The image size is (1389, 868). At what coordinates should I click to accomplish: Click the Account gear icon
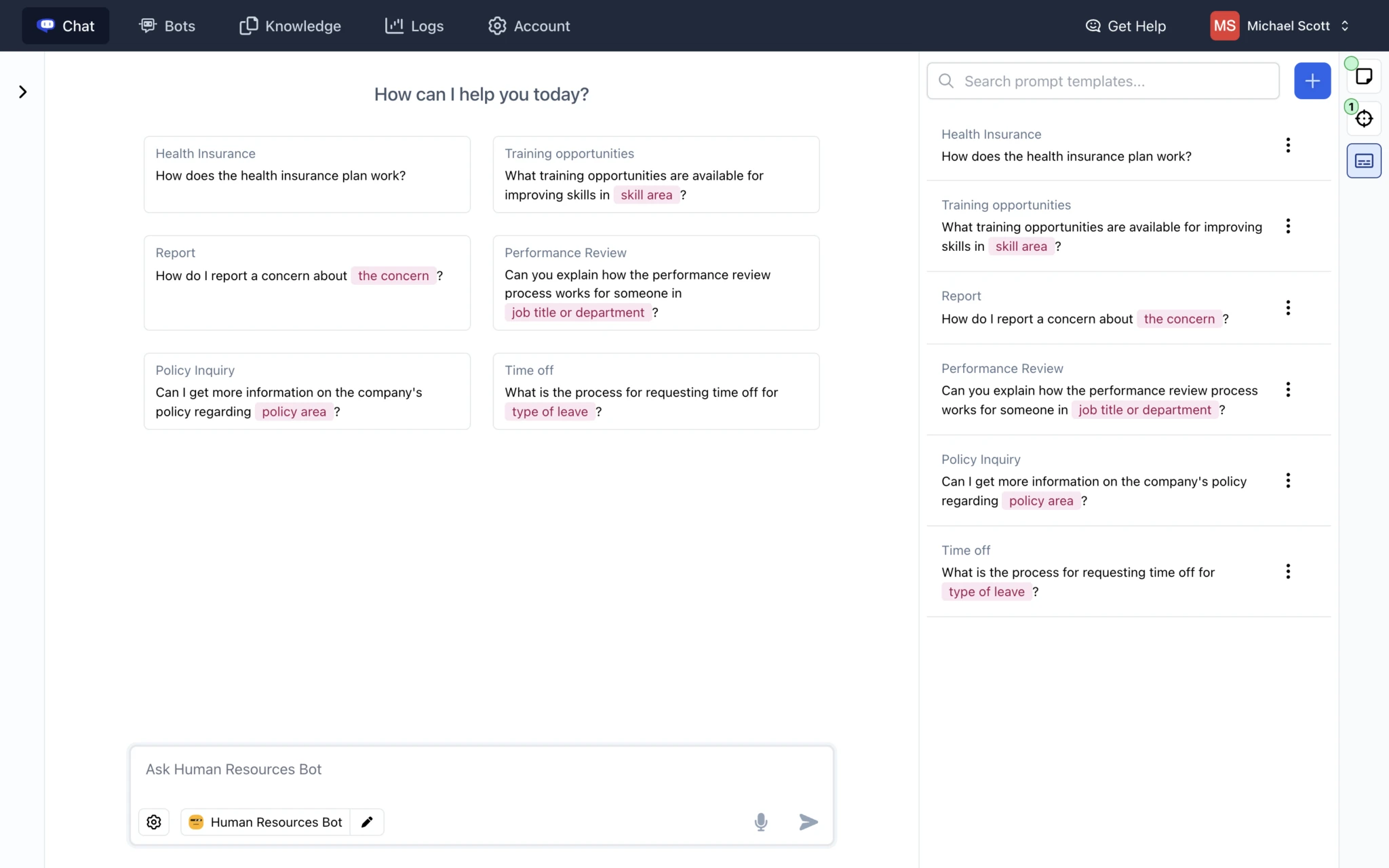click(496, 25)
